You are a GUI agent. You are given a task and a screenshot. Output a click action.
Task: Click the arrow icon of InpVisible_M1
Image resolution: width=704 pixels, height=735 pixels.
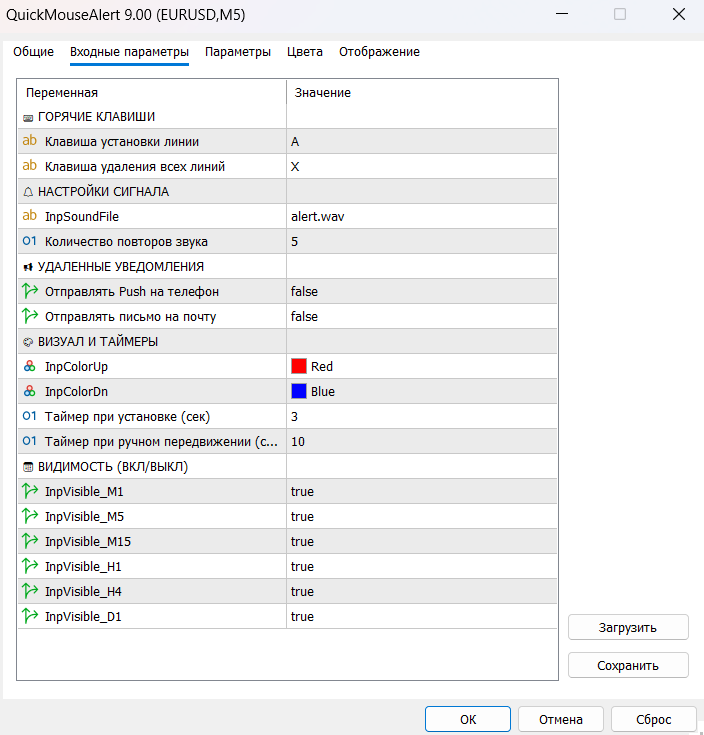[x=30, y=491]
